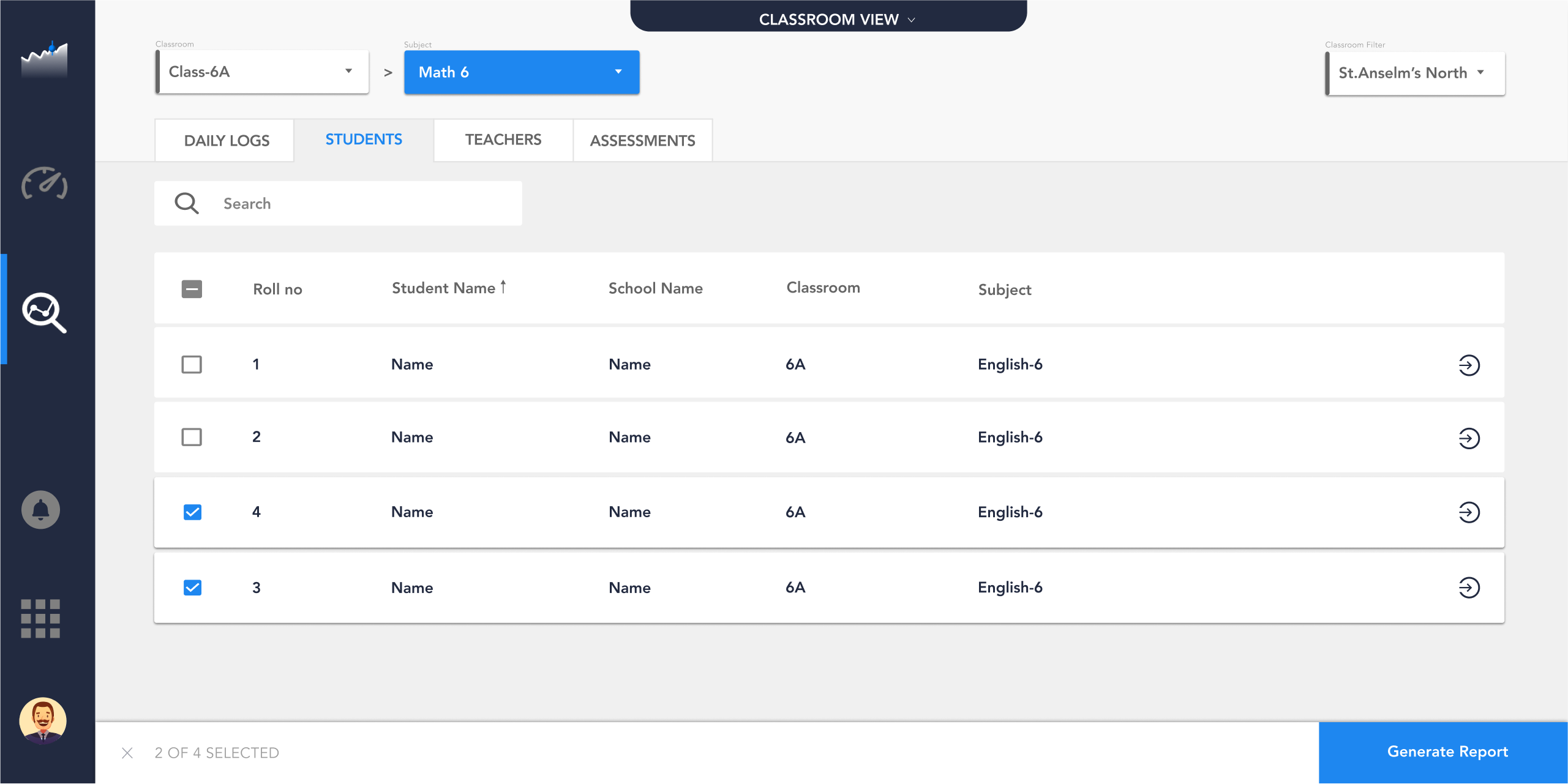Click the user avatar in sidebar
Screen dimensions: 1568x784
click(43, 720)
